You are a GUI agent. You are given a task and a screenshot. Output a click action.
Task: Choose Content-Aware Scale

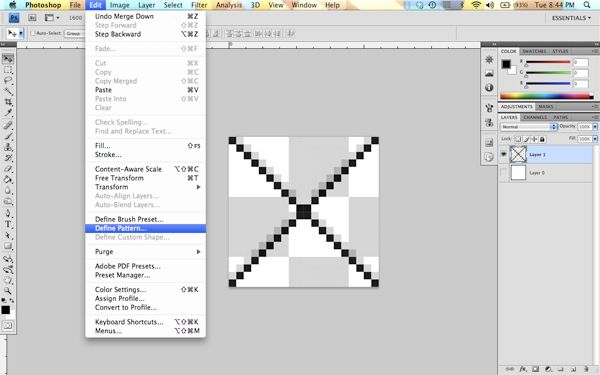tap(145, 169)
